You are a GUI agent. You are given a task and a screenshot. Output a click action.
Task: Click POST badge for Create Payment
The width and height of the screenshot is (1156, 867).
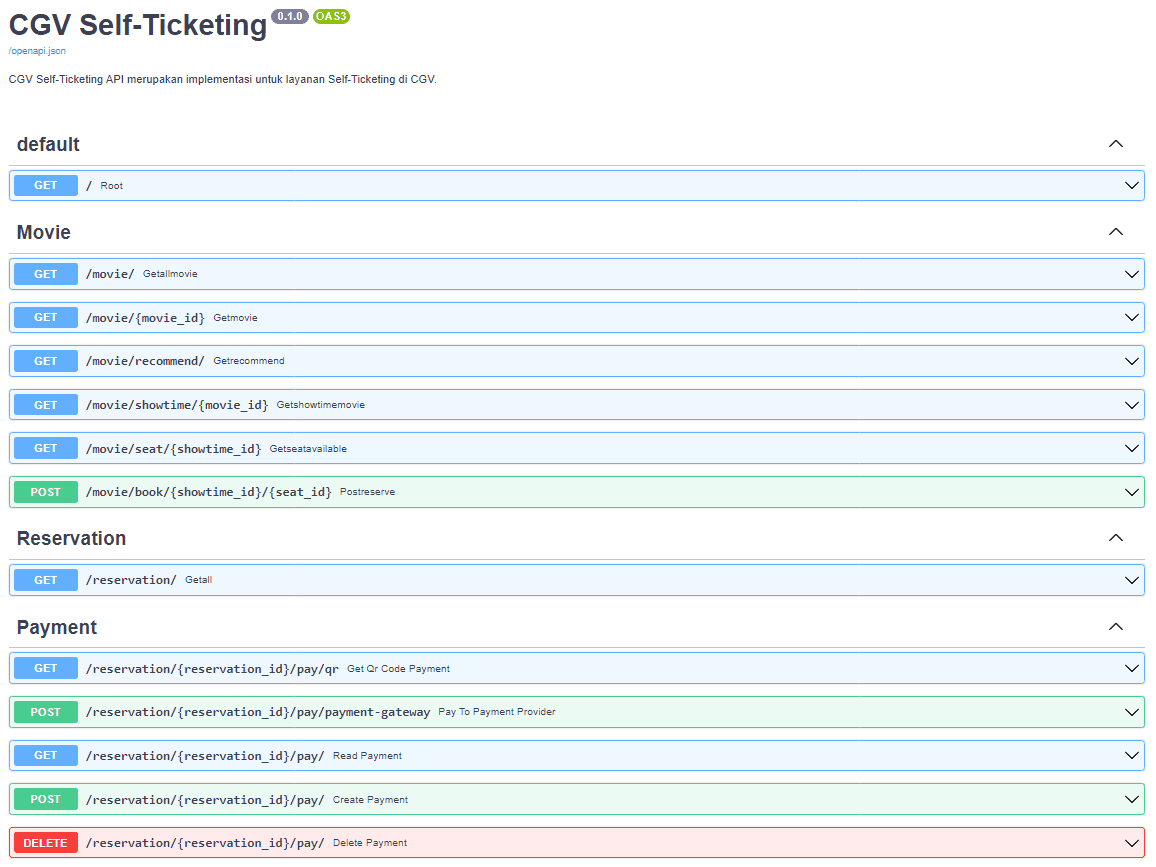46,799
